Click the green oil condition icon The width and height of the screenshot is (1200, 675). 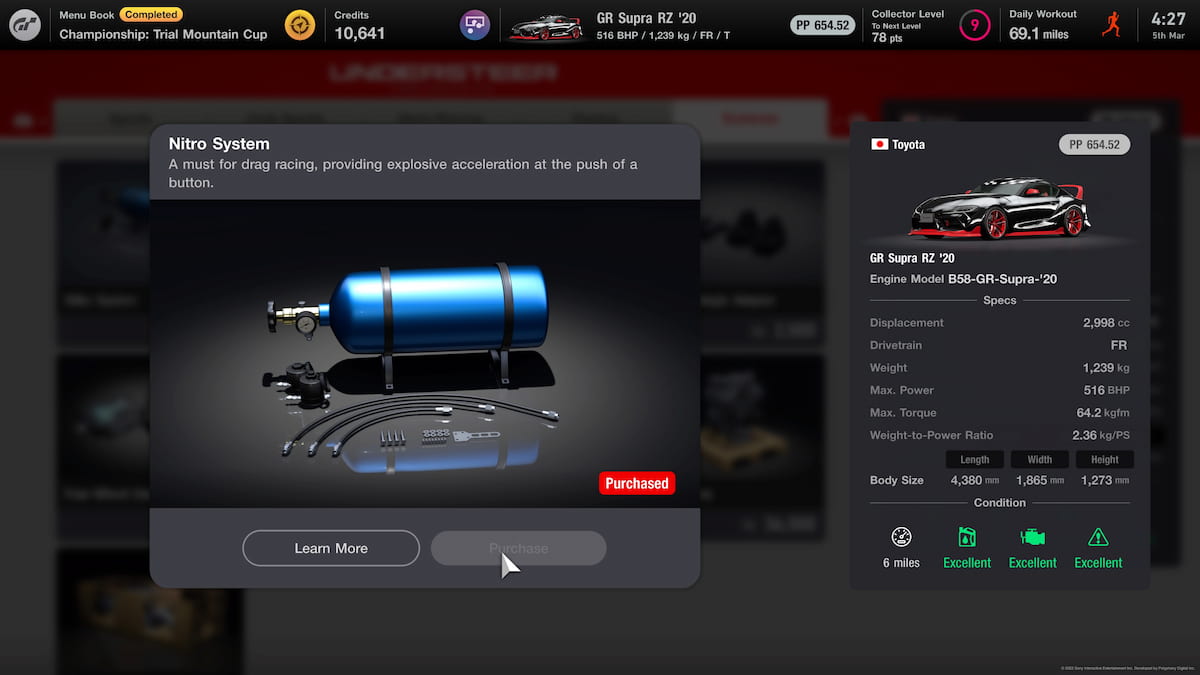click(x=967, y=538)
